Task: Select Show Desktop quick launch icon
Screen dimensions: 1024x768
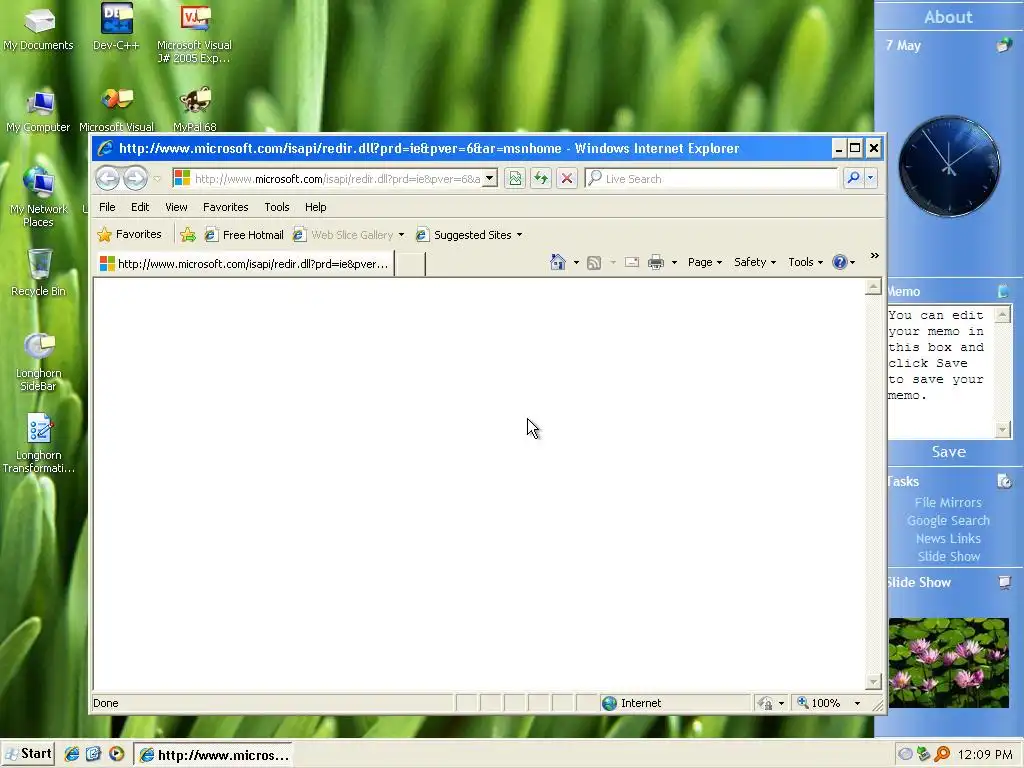Action: (93, 754)
